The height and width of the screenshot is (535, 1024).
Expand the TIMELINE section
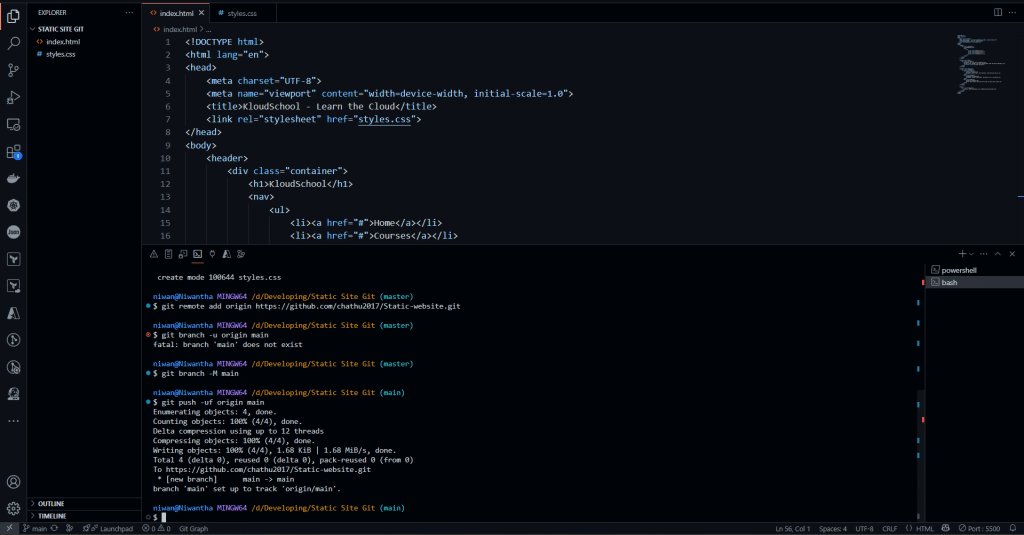click(52, 515)
